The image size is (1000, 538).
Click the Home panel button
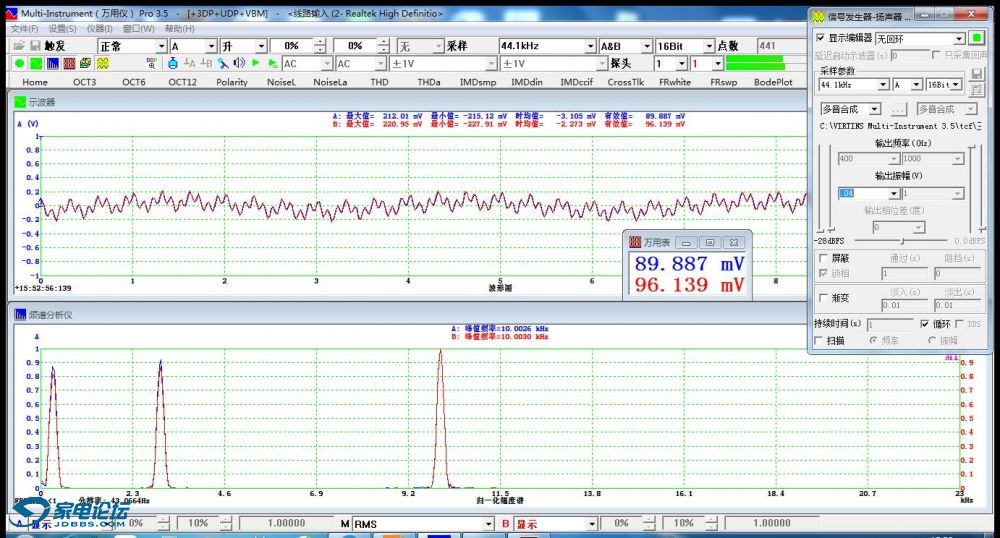tap(34, 82)
